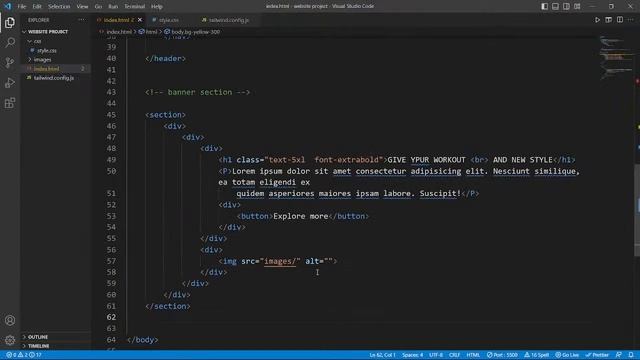
Task: Open the Help menu
Action: [157, 6]
